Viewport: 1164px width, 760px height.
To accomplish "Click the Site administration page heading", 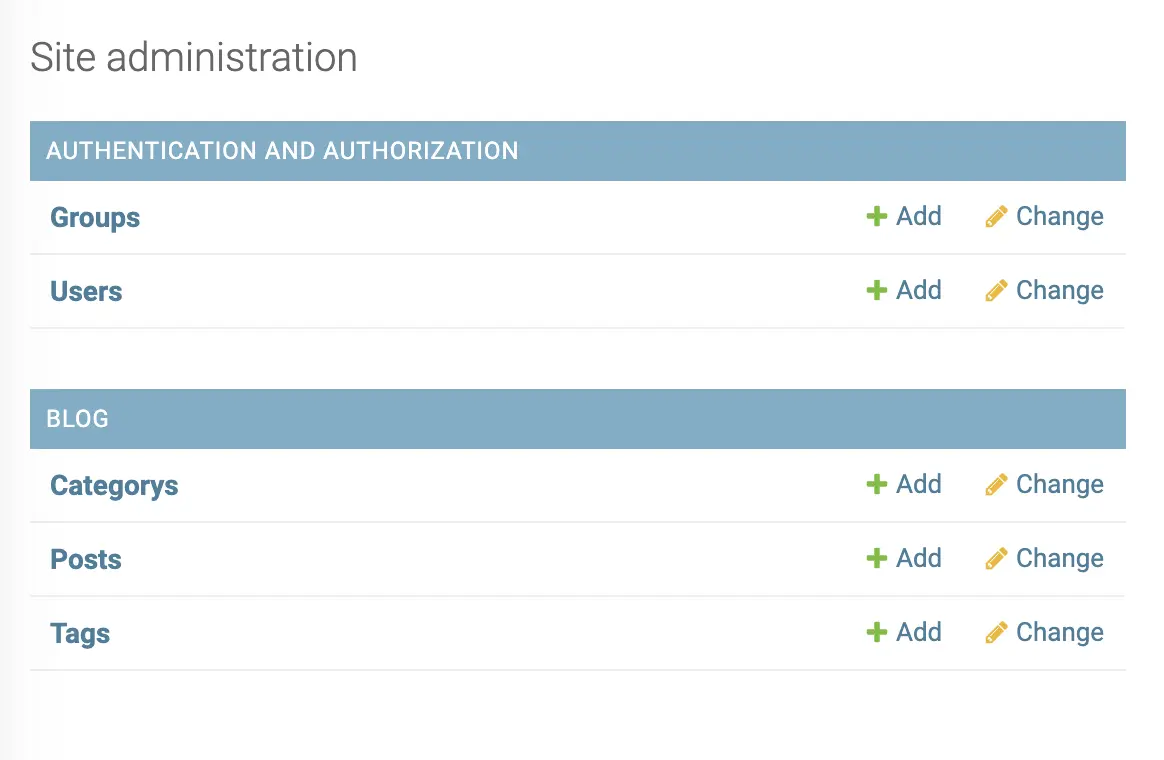I will (193, 57).
